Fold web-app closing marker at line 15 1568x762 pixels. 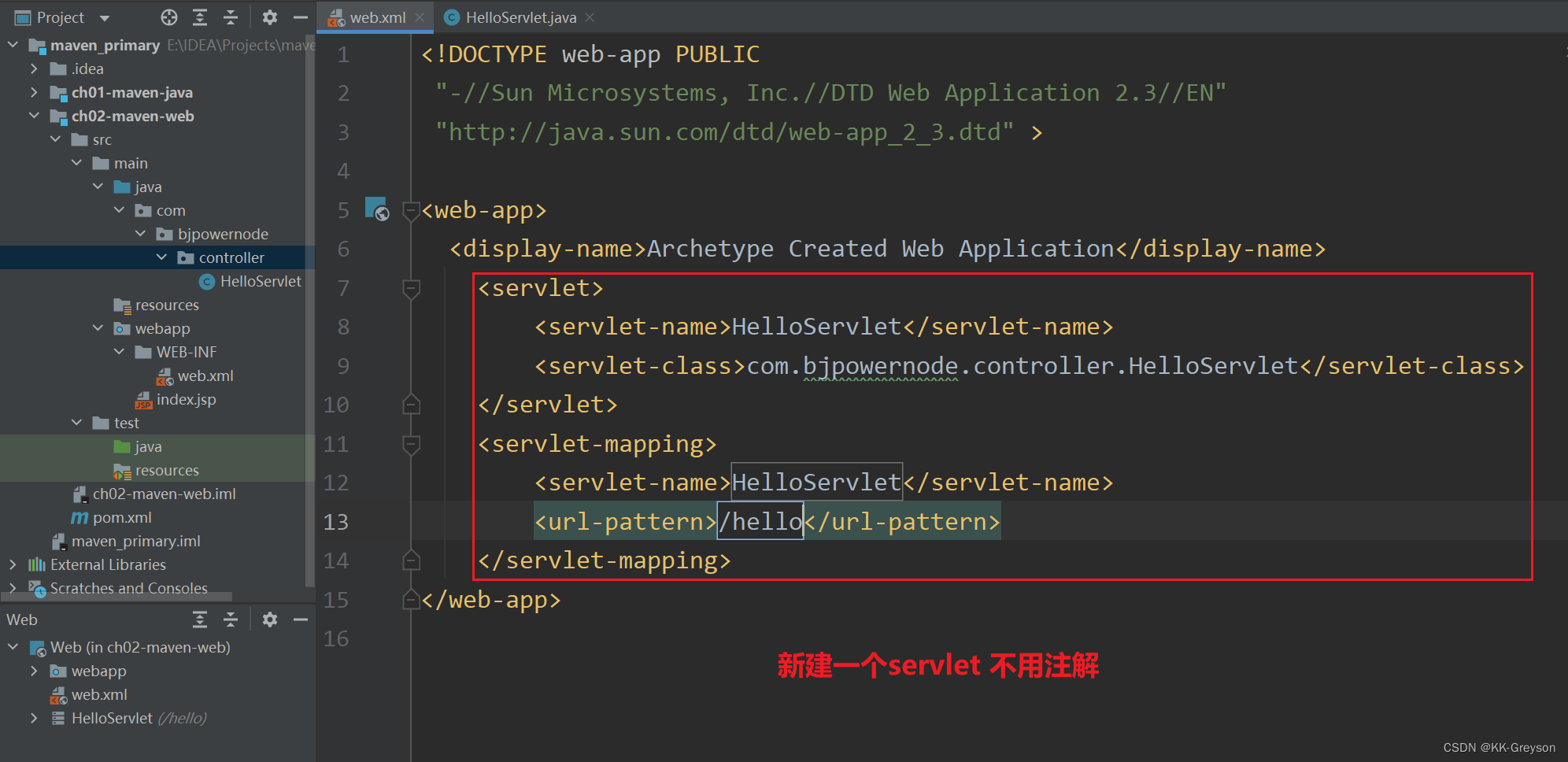411,600
